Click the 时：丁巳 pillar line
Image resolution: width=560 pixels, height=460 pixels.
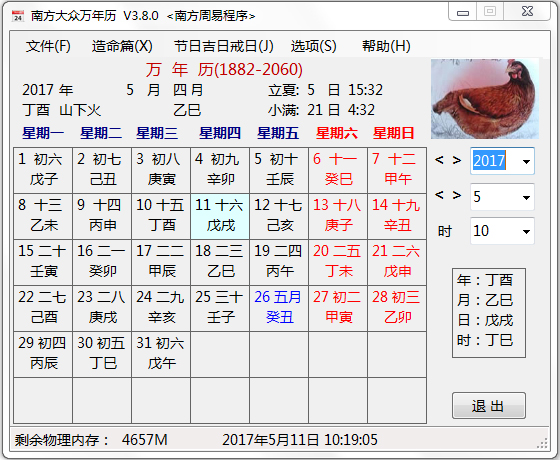[485, 340]
